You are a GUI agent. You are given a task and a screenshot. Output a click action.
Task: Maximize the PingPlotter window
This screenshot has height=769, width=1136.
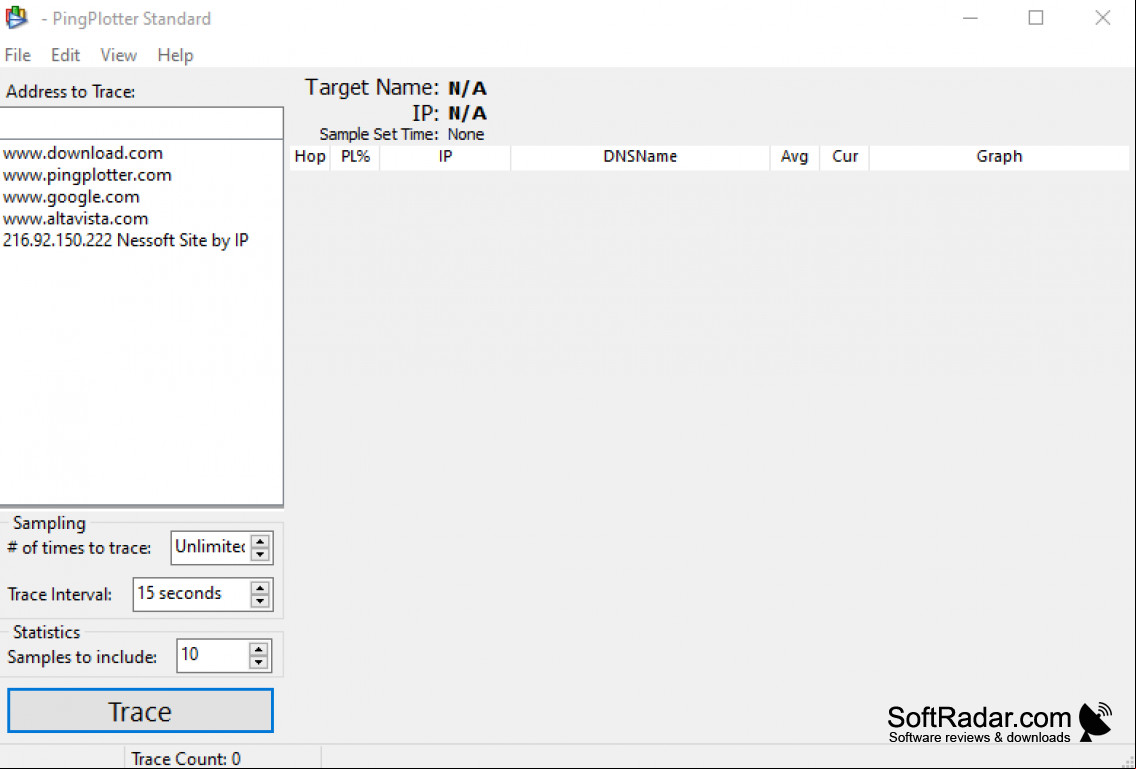tap(1036, 18)
